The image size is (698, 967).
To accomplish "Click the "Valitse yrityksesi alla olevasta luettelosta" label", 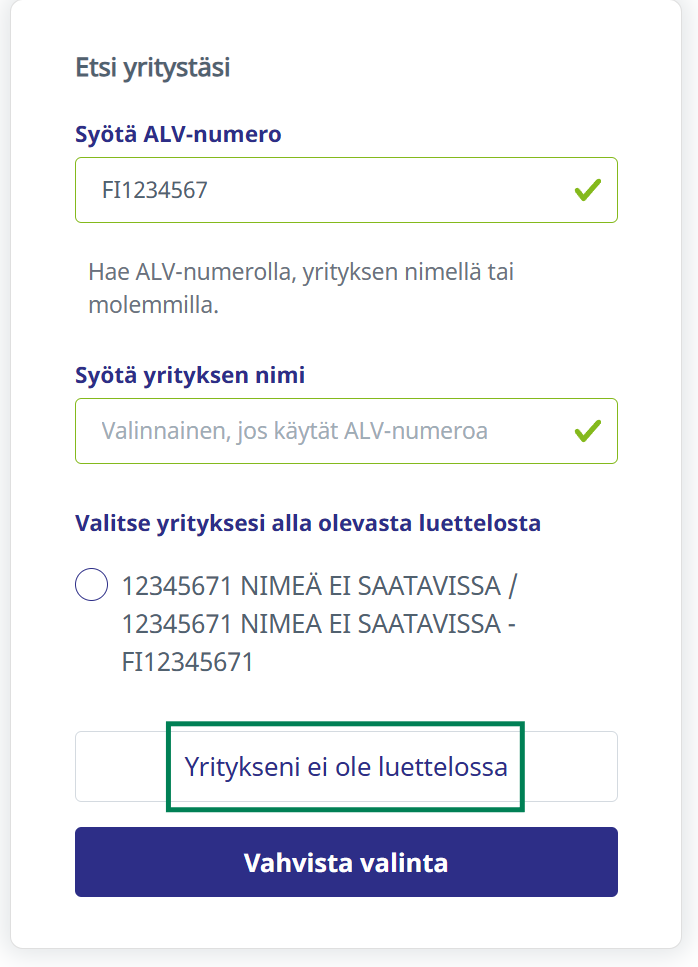I will click(308, 522).
